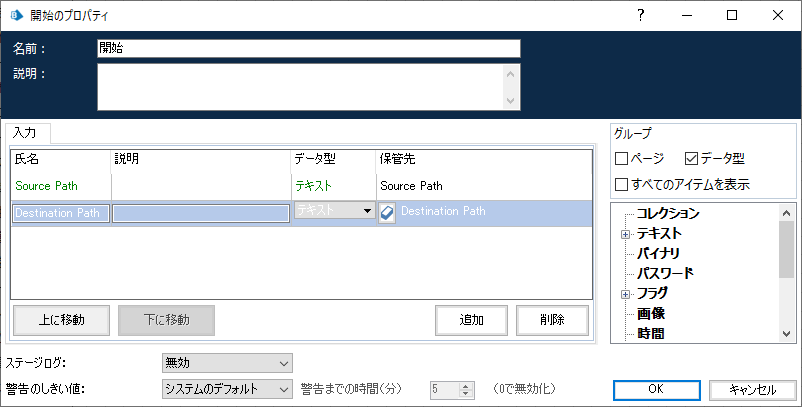
Task: Click the キャンセル button
Action: point(752,390)
